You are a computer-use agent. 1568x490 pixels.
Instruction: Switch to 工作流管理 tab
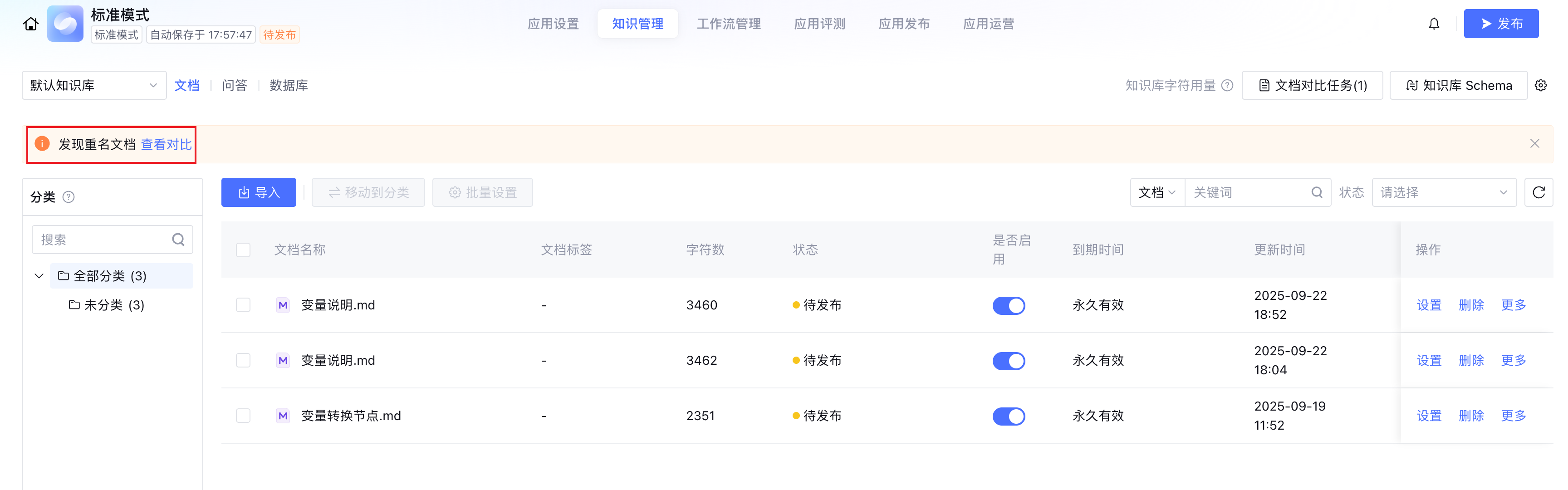[x=729, y=24]
